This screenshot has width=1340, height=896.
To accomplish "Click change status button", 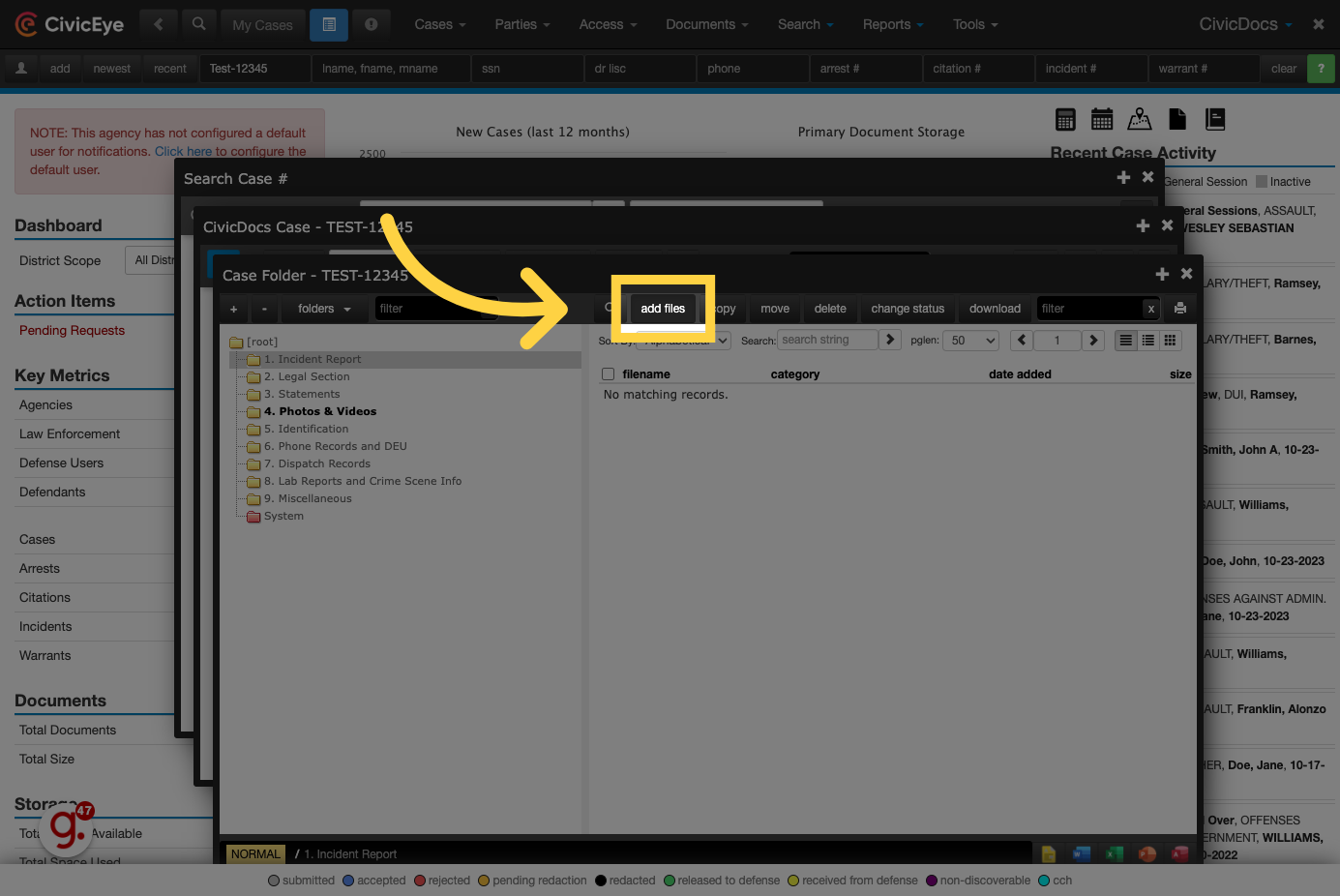I will tap(908, 309).
